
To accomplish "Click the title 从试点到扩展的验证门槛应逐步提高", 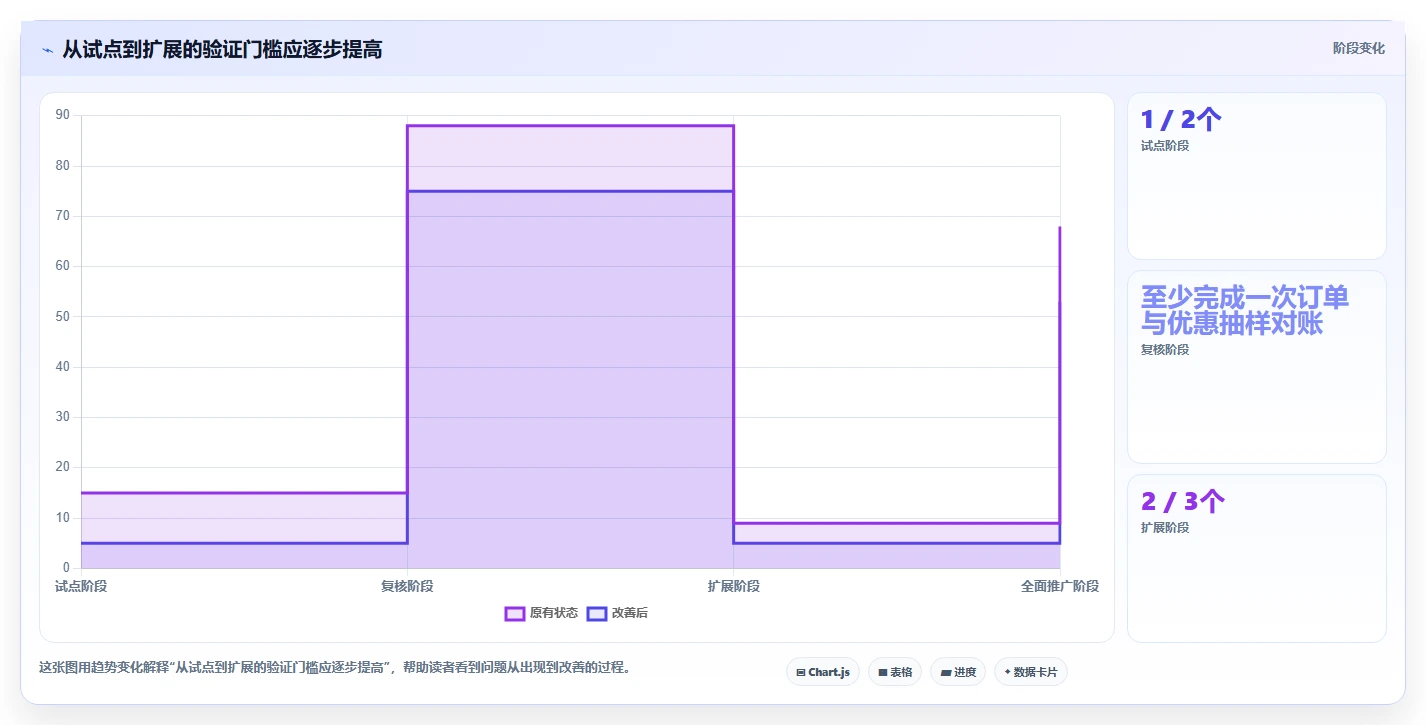I will pos(222,49).
